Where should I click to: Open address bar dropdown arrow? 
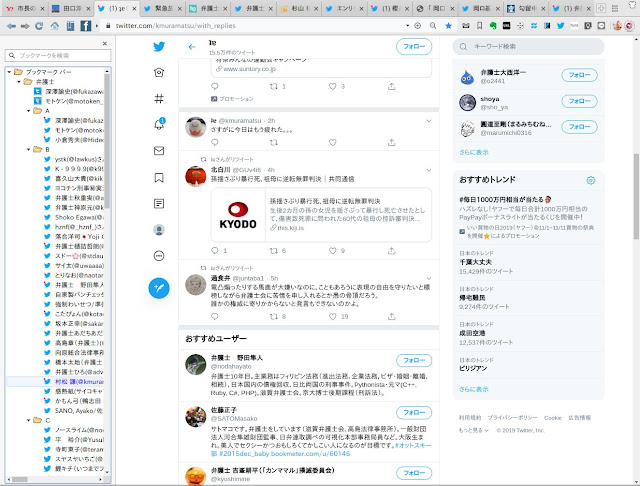point(407,26)
